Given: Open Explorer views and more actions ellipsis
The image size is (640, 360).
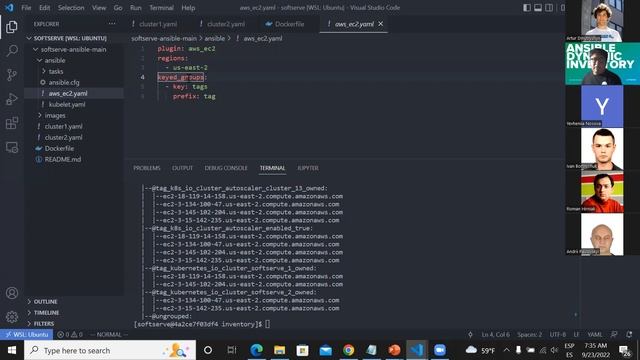Looking at the screenshot, I should click(112, 24).
